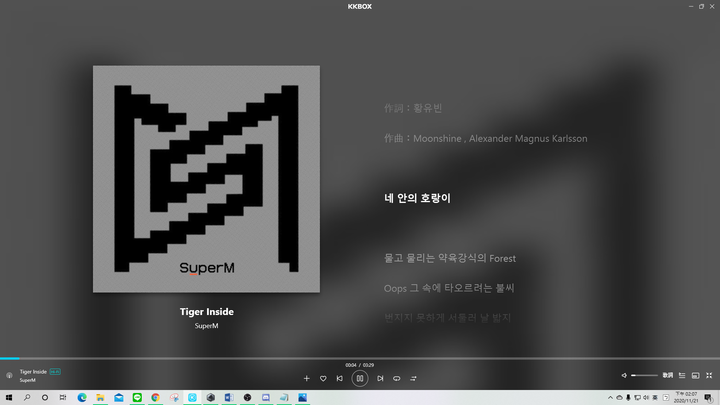Viewport: 720px width, 405px height.
Task: Click the Hi-Fi audio quality badge
Action: [55, 371]
